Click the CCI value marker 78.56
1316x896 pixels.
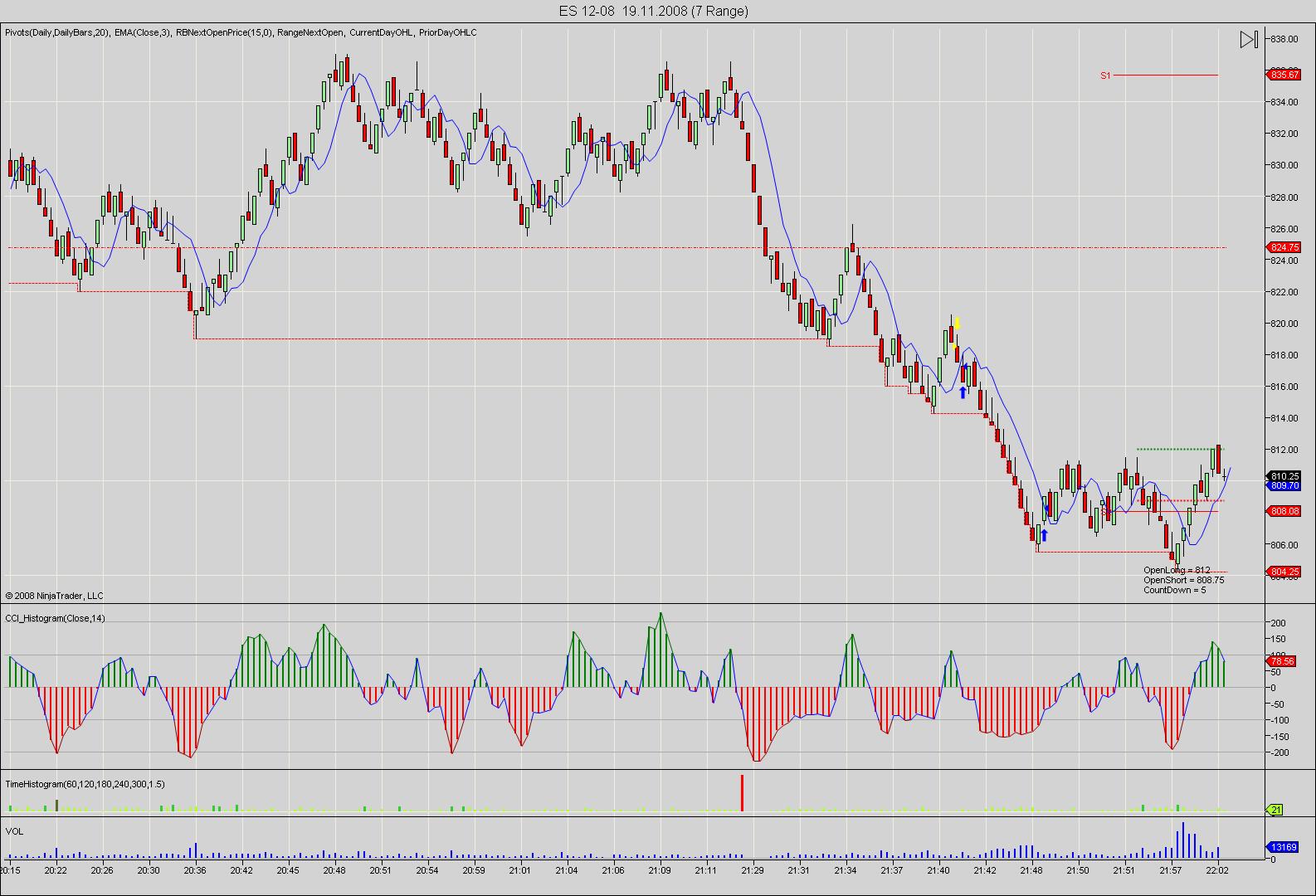1283,661
